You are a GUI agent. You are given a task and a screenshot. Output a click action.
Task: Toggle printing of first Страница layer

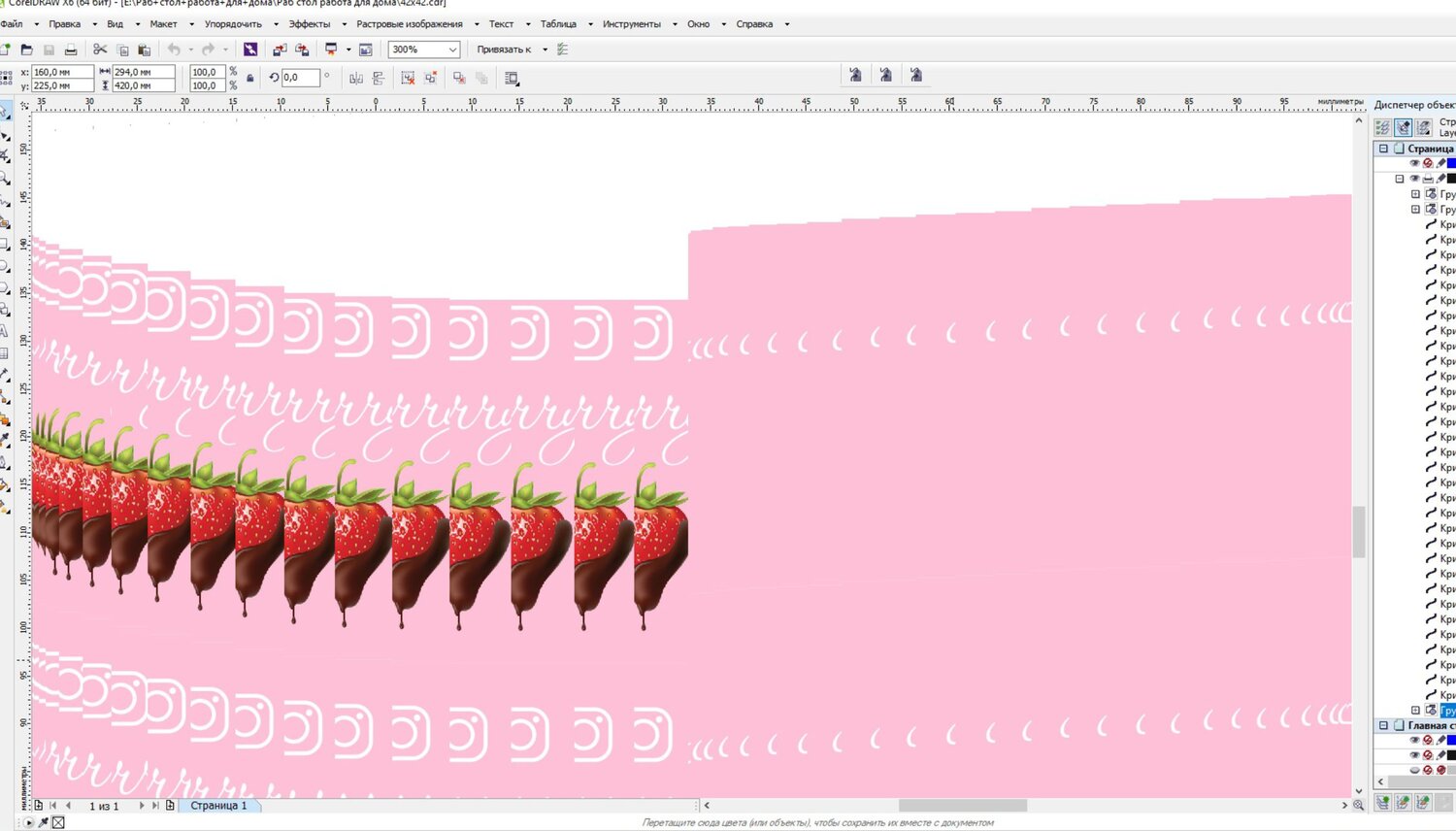pos(1428,163)
